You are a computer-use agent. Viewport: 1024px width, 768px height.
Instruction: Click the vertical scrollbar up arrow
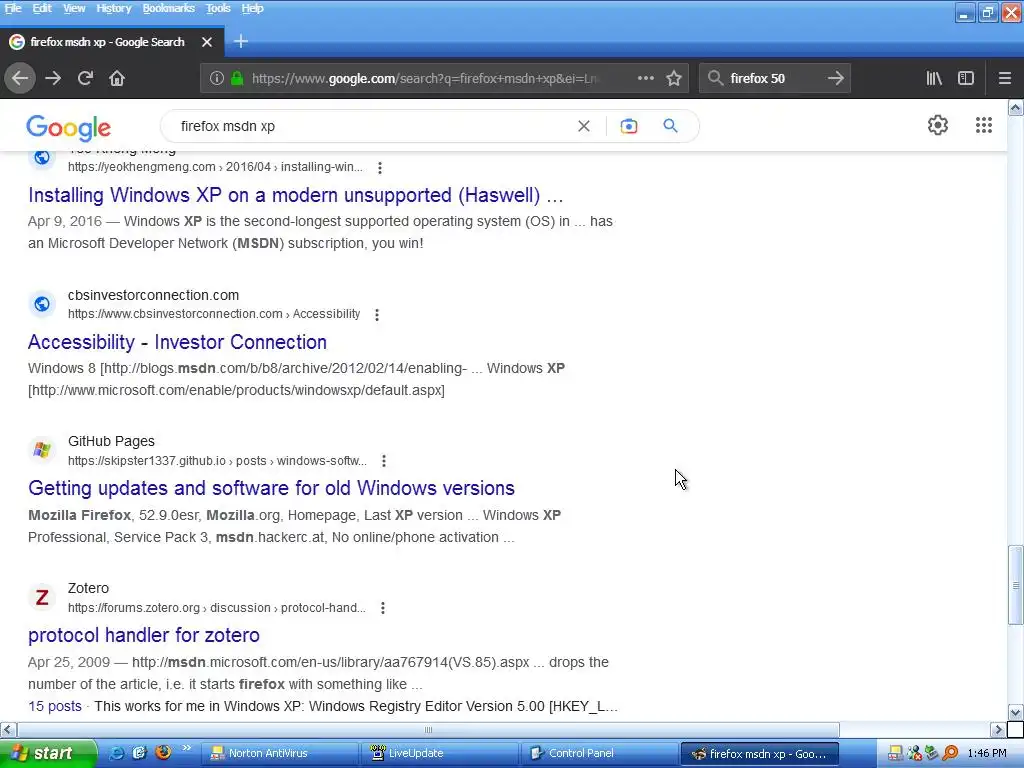pos(1016,108)
